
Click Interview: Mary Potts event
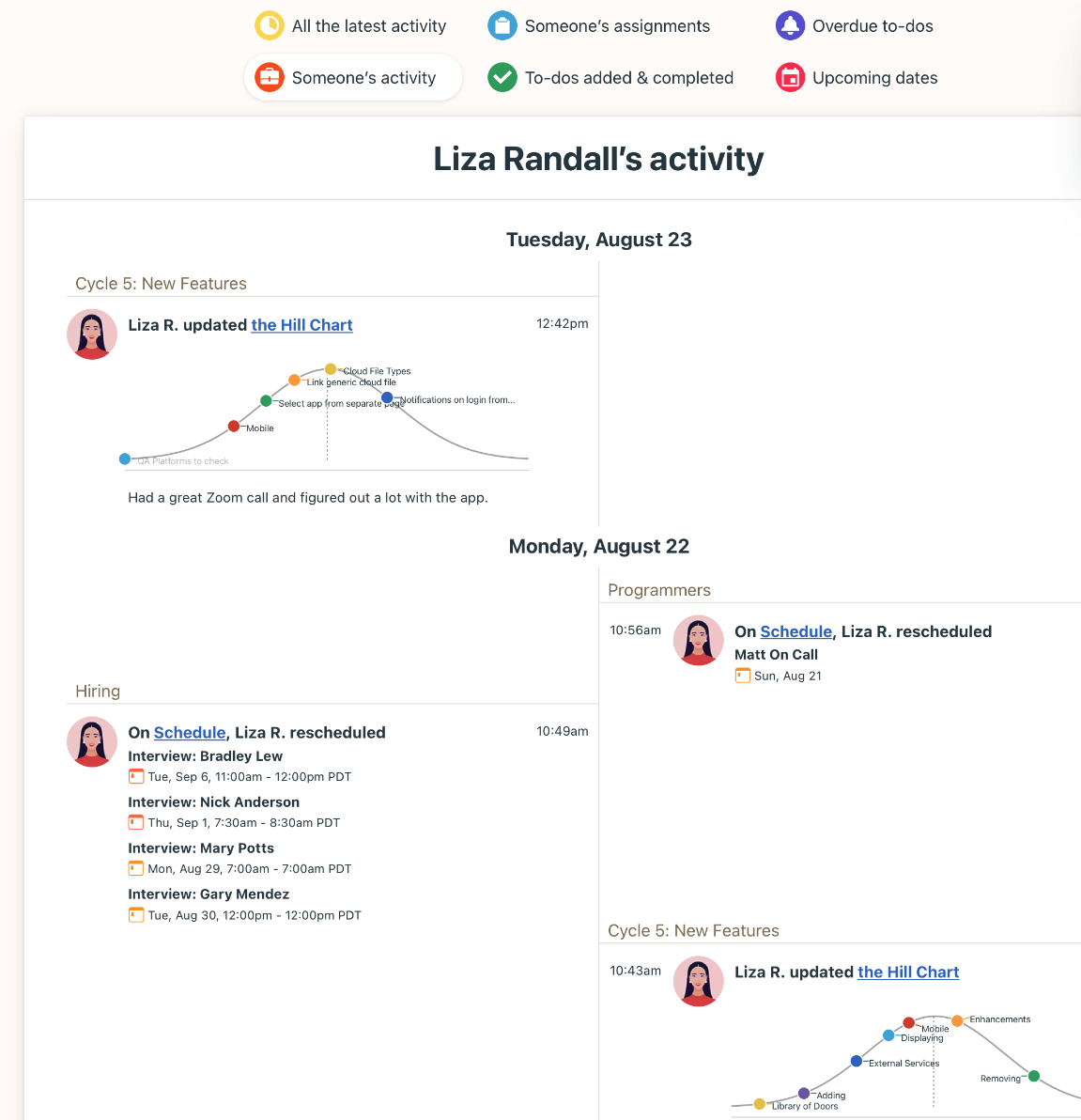click(201, 848)
